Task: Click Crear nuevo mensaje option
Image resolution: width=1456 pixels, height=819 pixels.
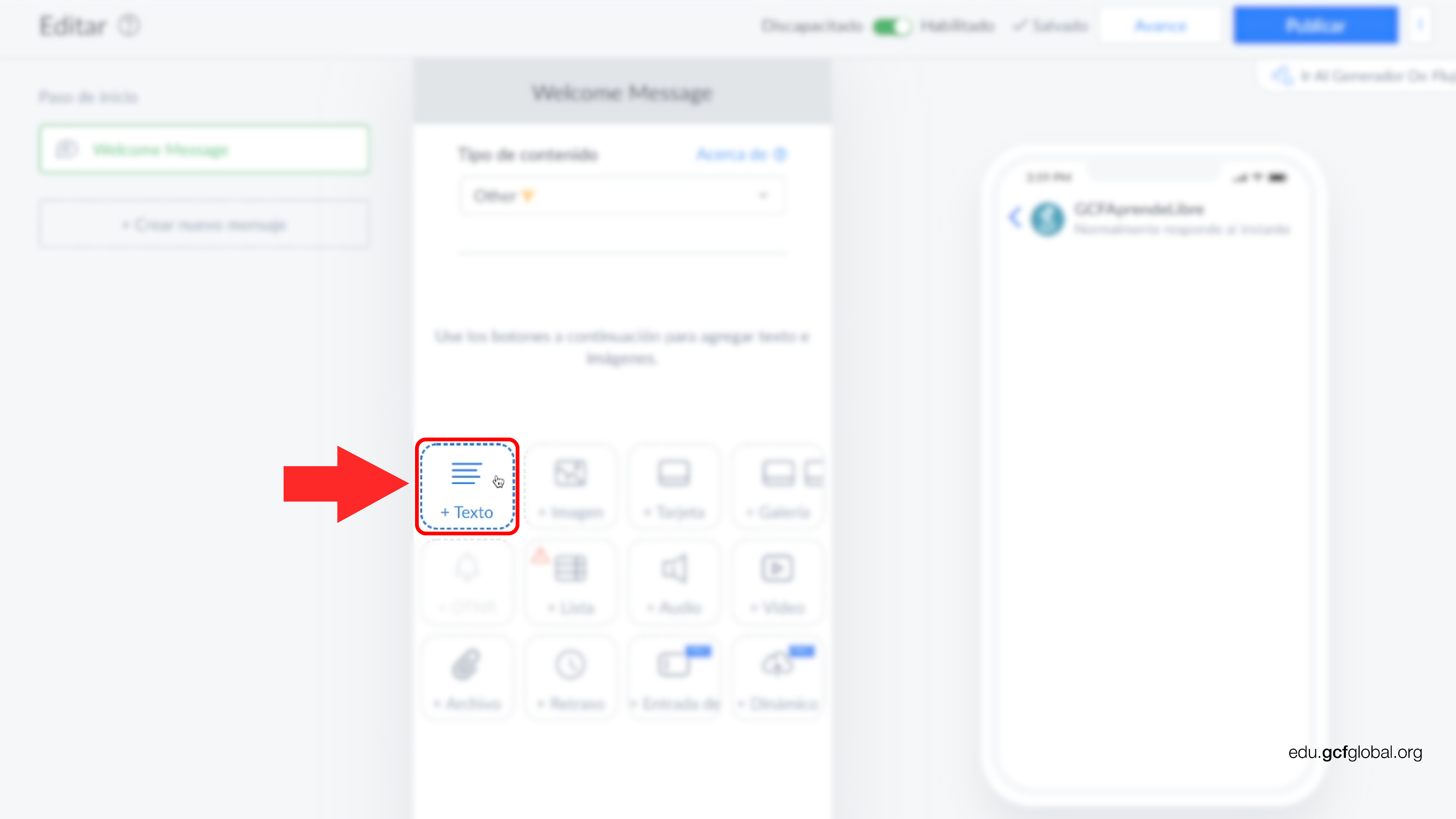Action: [x=204, y=224]
